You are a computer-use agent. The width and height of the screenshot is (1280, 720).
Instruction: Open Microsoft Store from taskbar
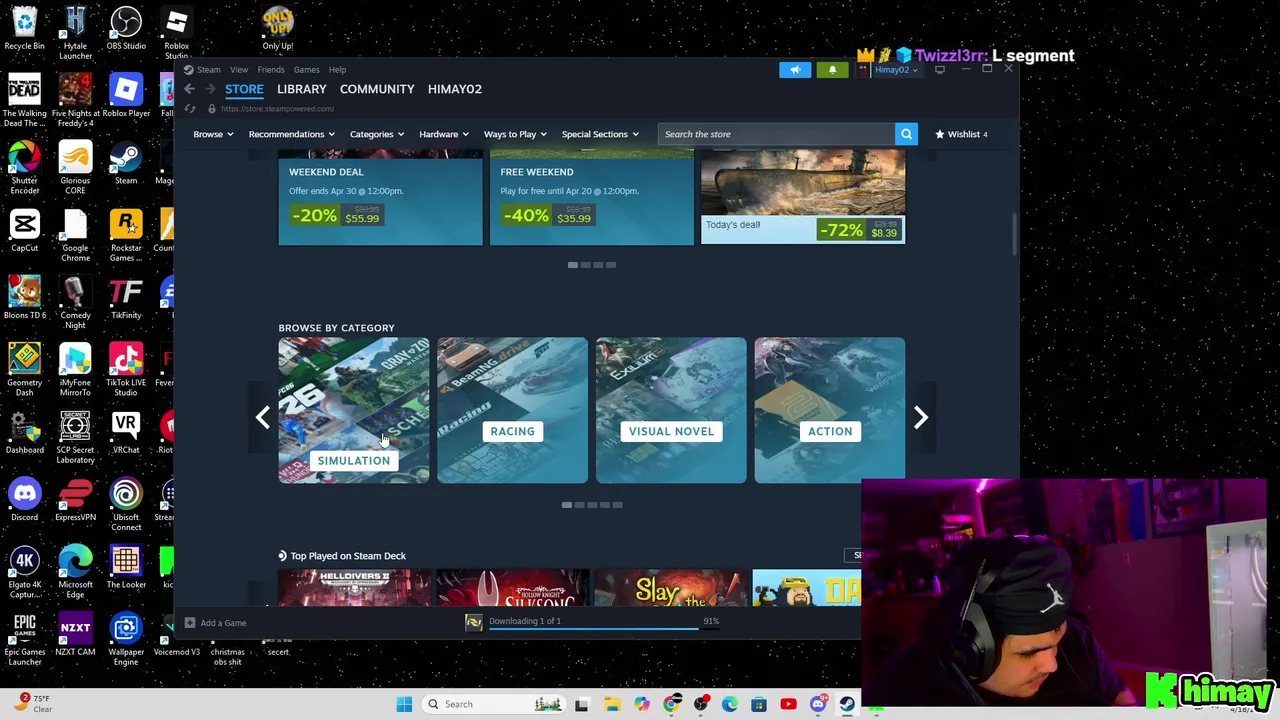coord(759,704)
